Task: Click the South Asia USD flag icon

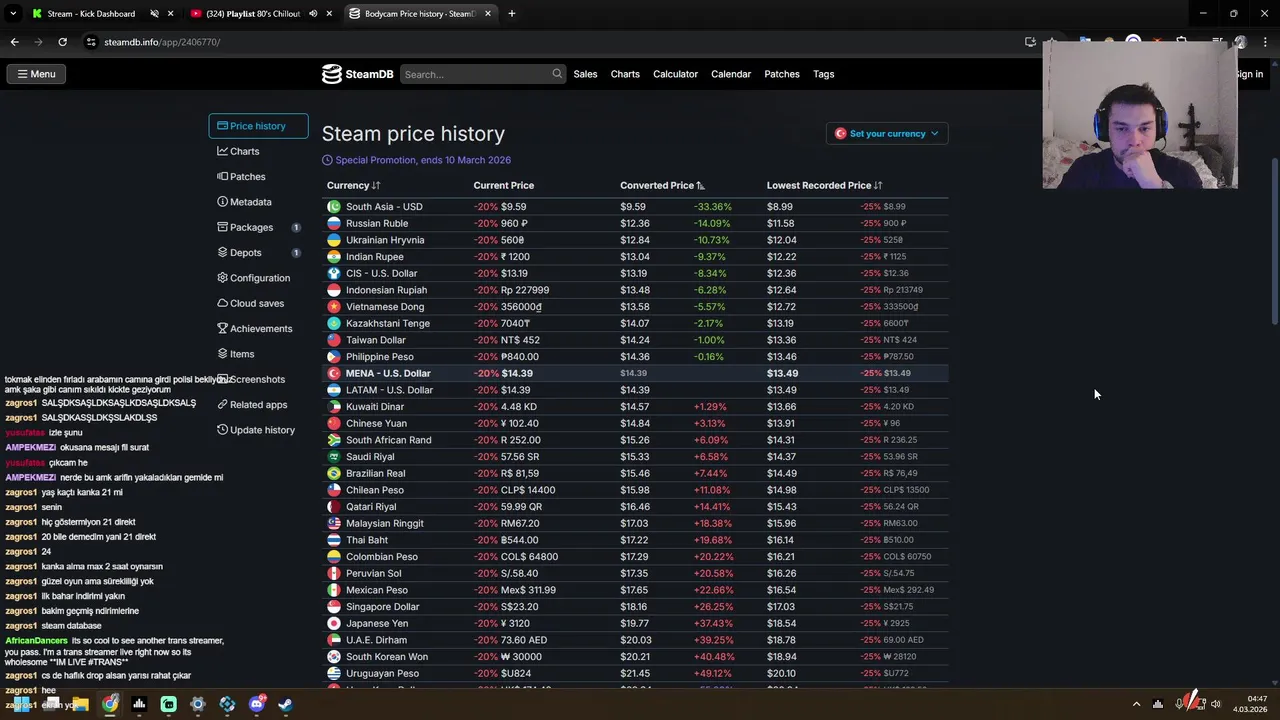Action: point(334,207)
